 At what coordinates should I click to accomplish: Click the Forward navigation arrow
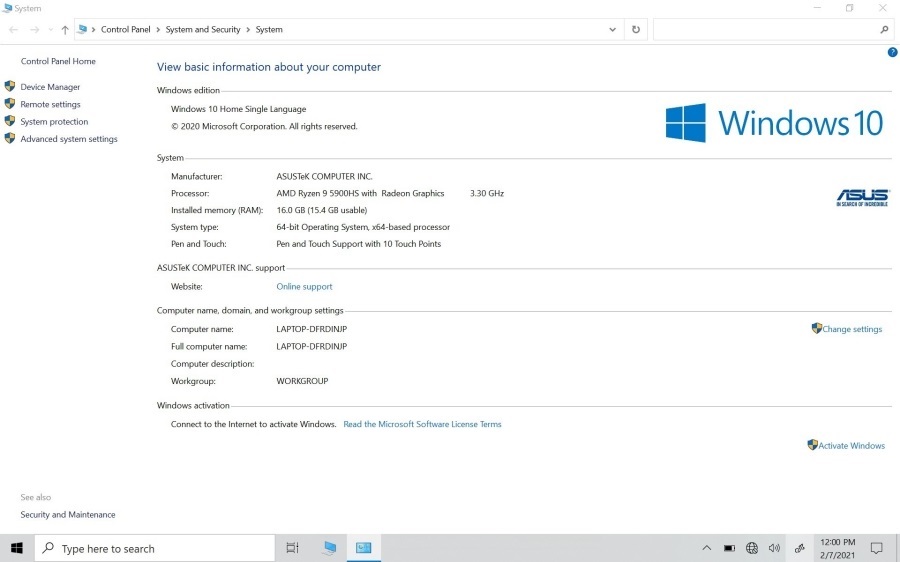34,30
